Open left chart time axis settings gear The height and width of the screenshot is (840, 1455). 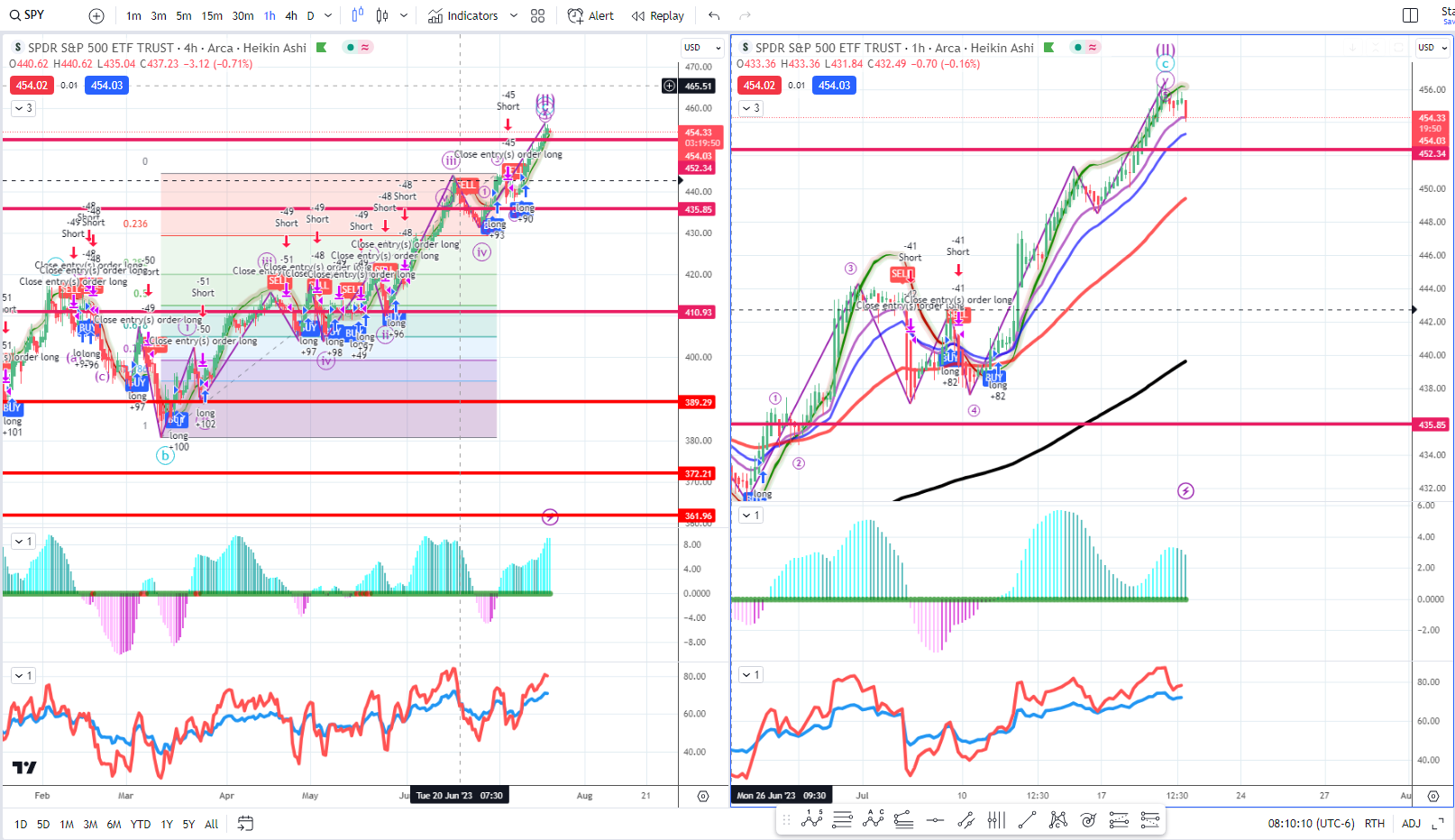[703, 796]
